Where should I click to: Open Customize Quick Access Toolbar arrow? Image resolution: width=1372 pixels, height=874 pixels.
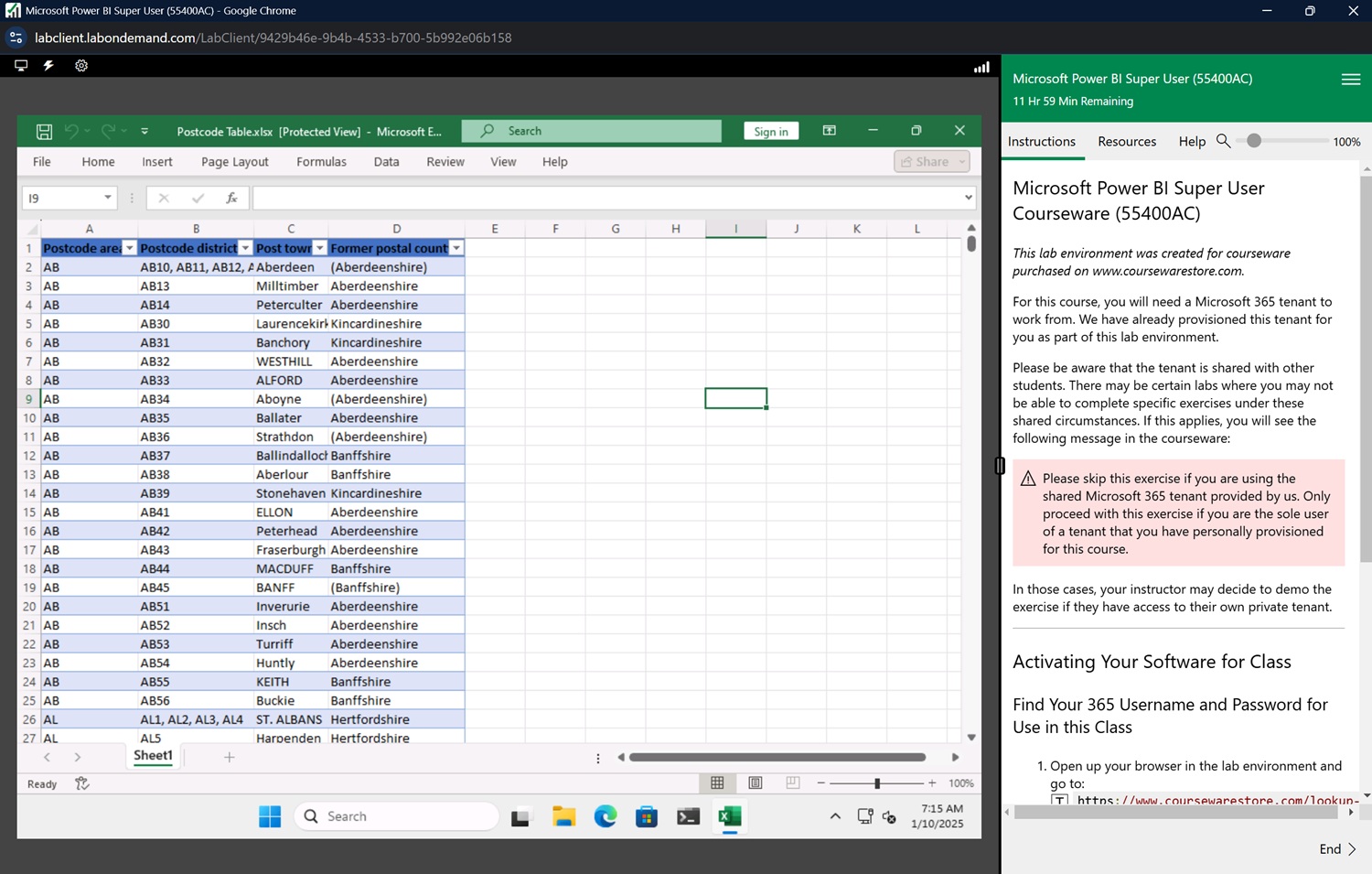(145, 132)
